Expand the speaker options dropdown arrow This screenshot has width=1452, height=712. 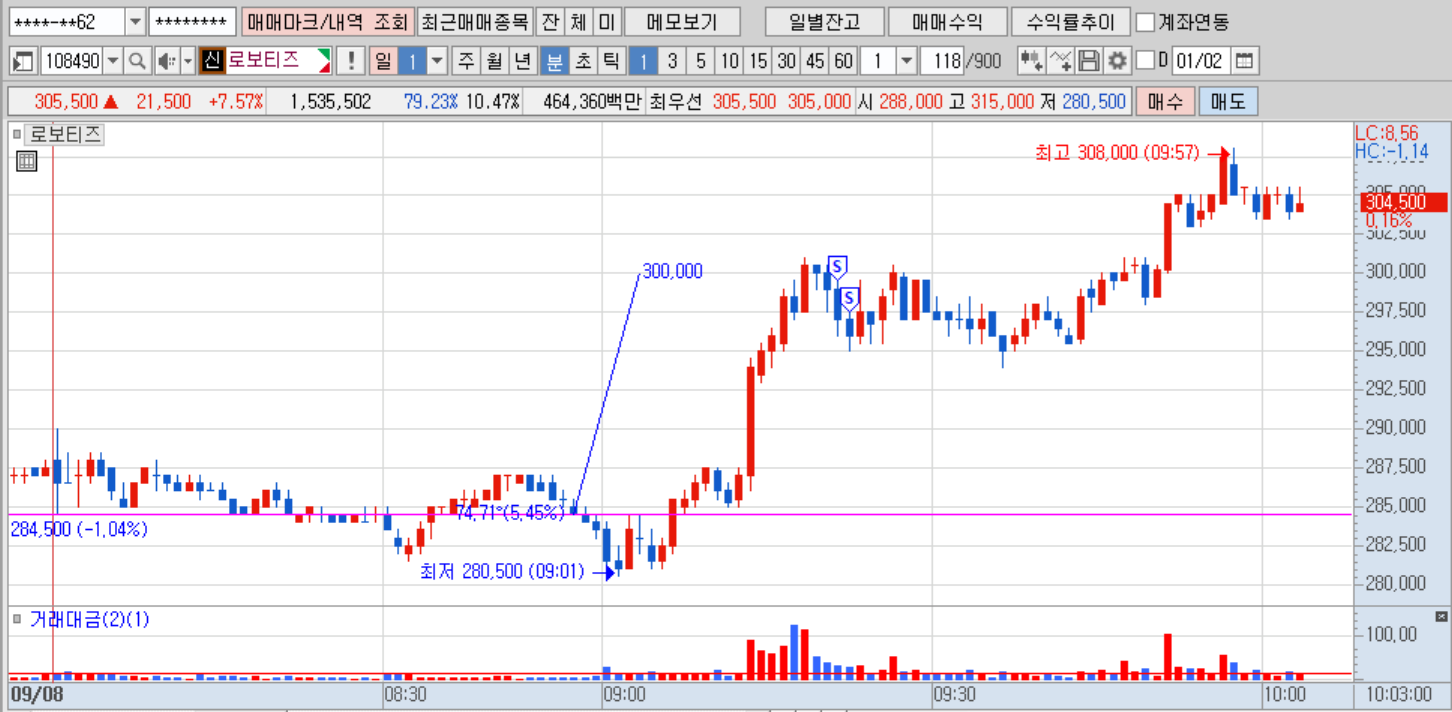coord(187,61)
